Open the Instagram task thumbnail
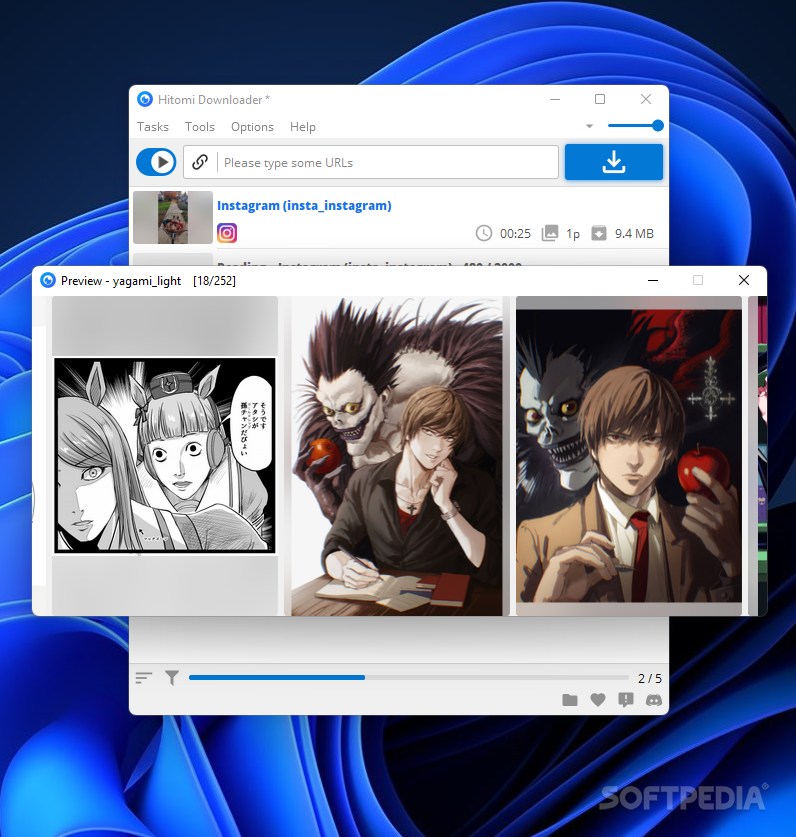Image resolution: width=796 pixels, height=837 pixels. (x=173, y=217)
